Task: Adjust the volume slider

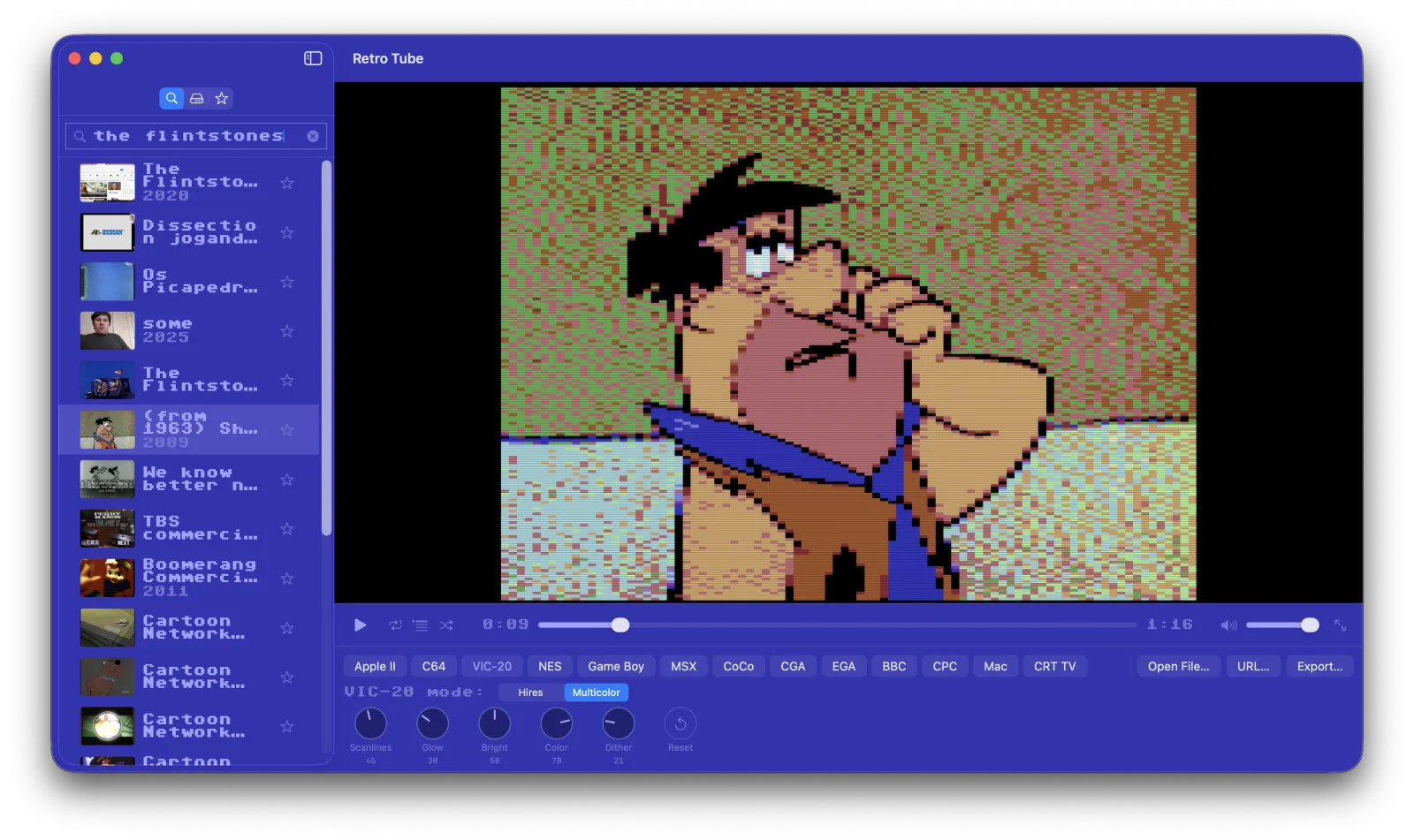Action: 1282,625
